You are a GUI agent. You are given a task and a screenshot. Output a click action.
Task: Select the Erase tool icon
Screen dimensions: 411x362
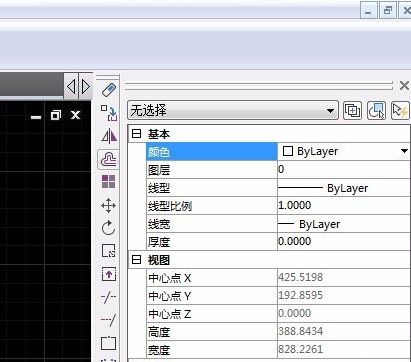point(109,90)
